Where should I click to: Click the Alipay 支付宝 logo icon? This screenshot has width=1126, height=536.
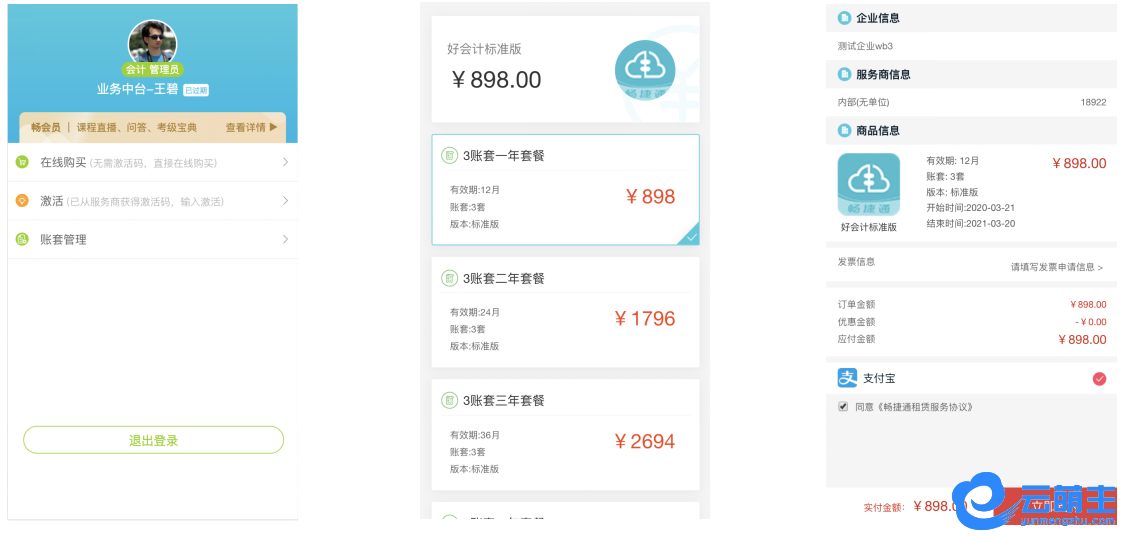pyautogui.click(x=847, y=378)
